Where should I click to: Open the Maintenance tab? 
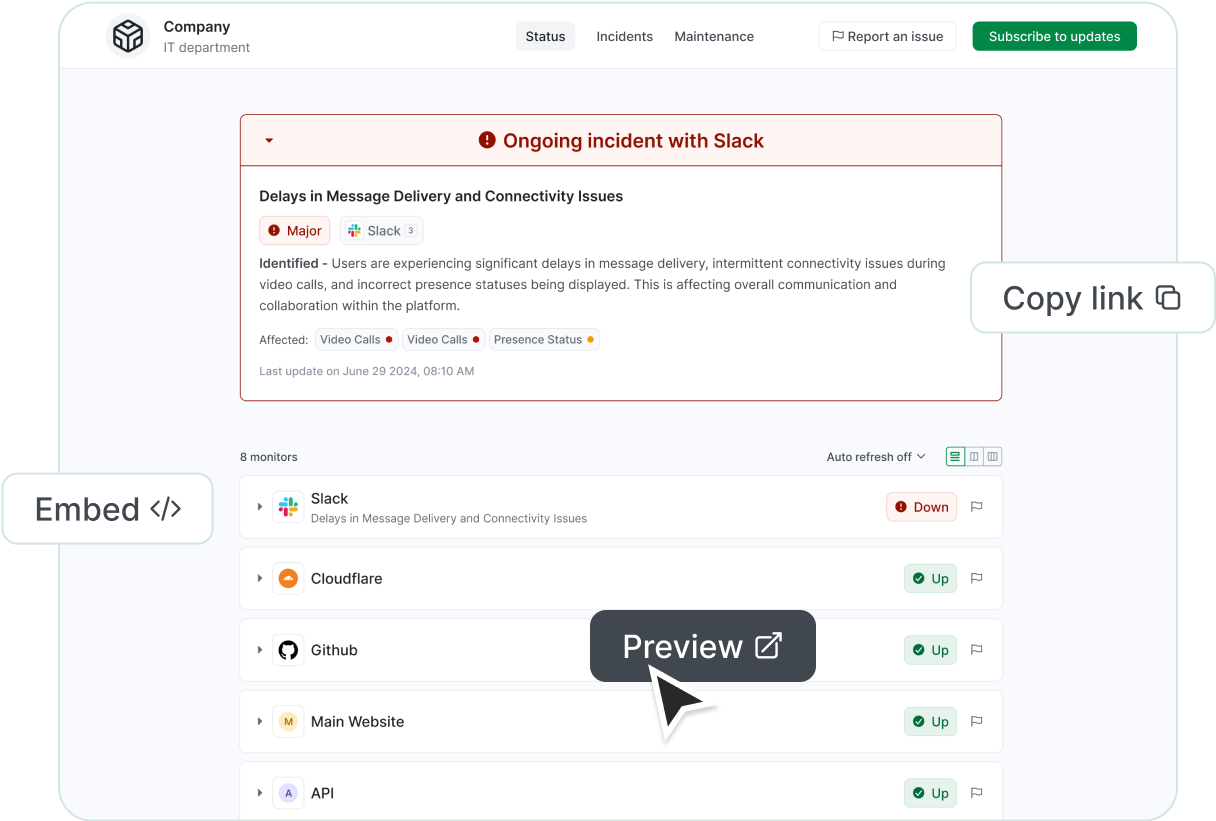pyautogui.click(x=713, y=36)
